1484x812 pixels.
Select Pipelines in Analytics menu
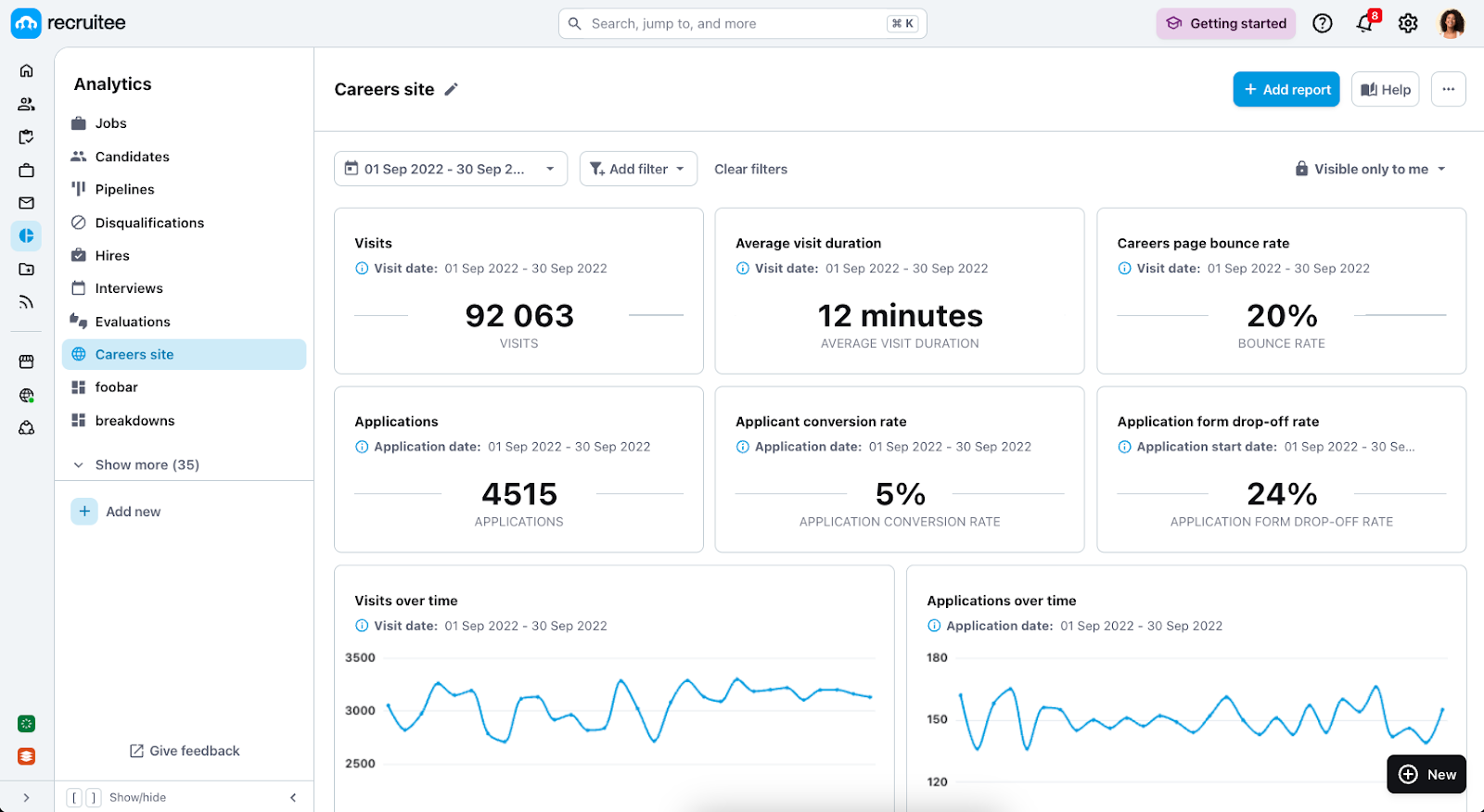(124, 190)
